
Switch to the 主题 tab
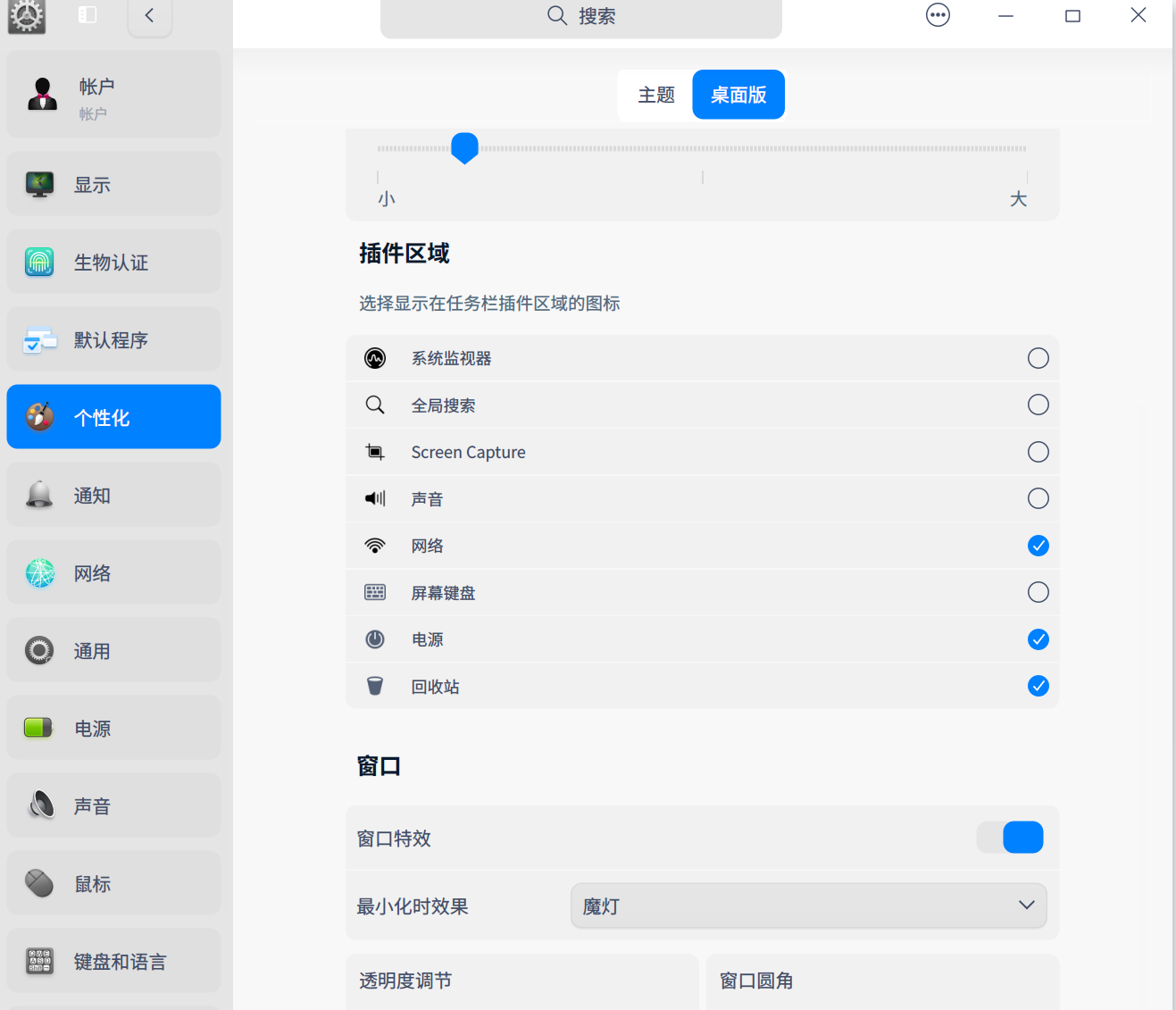click(655, 94)
